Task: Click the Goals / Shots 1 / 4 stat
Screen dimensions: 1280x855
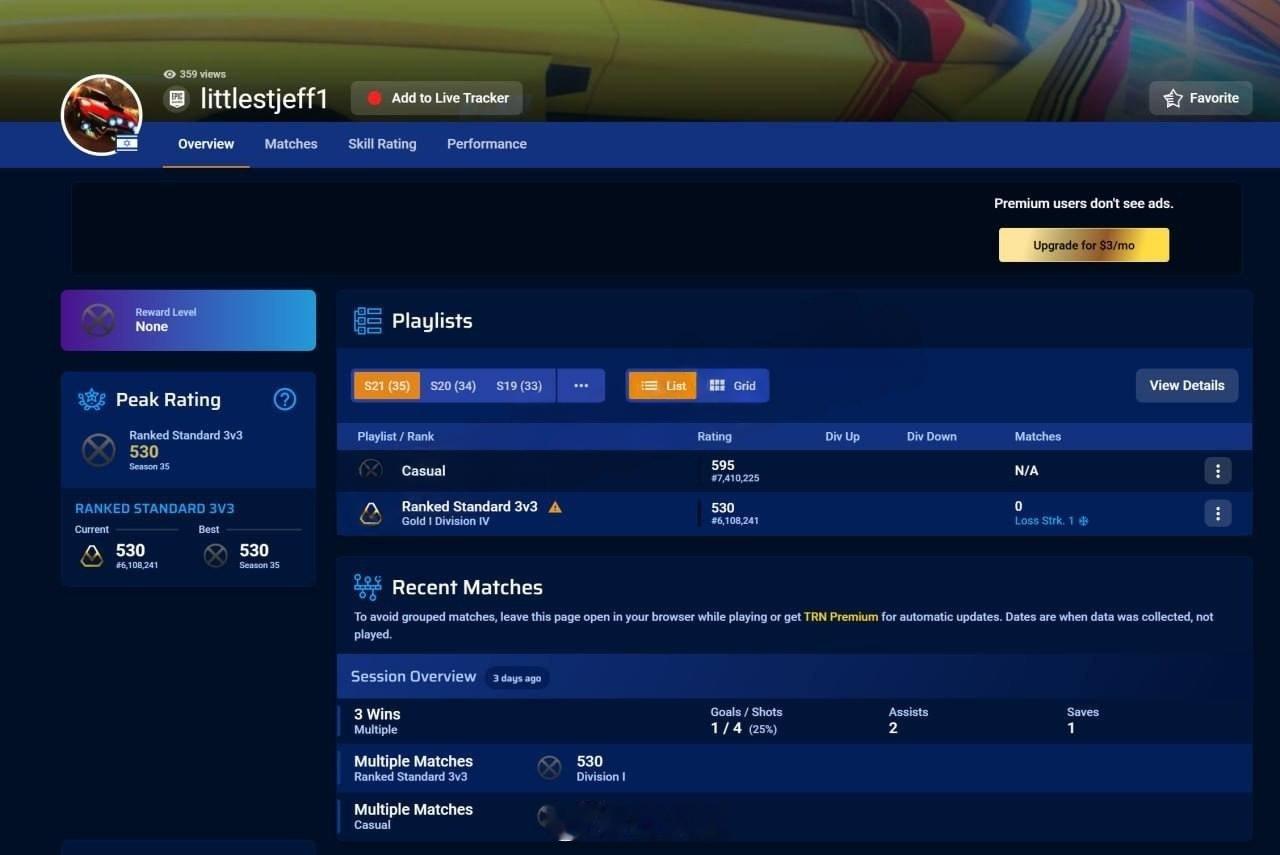Action: pyautogui.click(x=746, y=721)
